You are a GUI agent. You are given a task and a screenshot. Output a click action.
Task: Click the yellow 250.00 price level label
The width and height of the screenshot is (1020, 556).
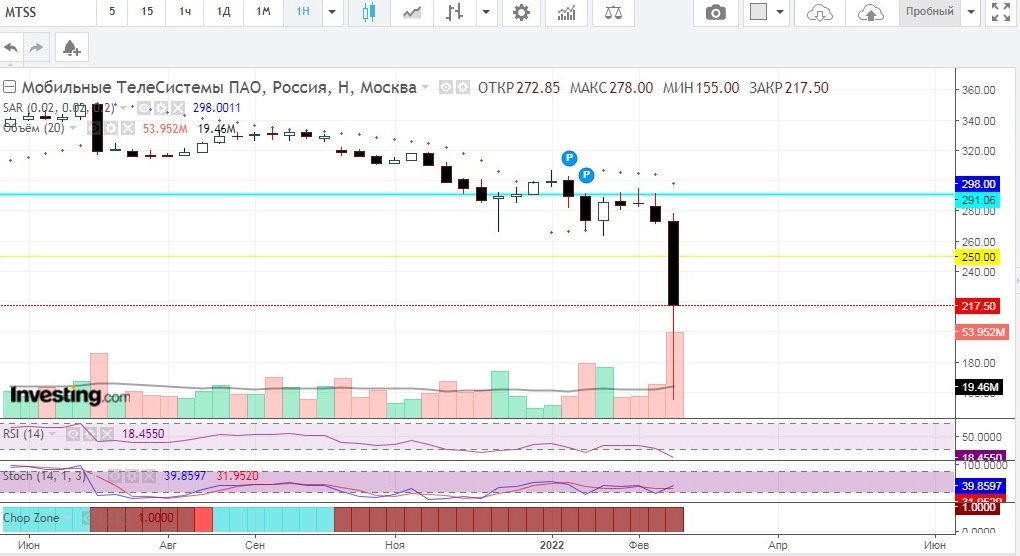(977, 257)
